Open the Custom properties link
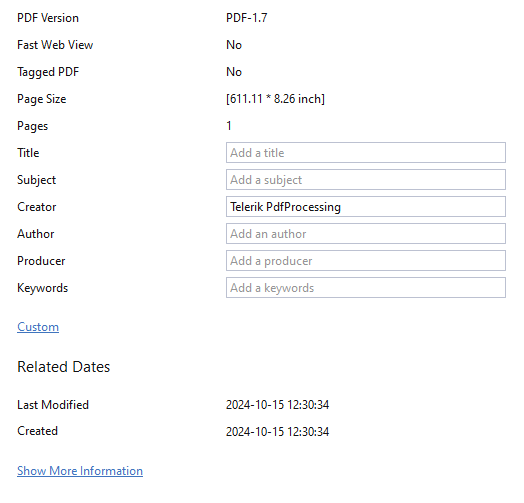 [x=38, y=327]
